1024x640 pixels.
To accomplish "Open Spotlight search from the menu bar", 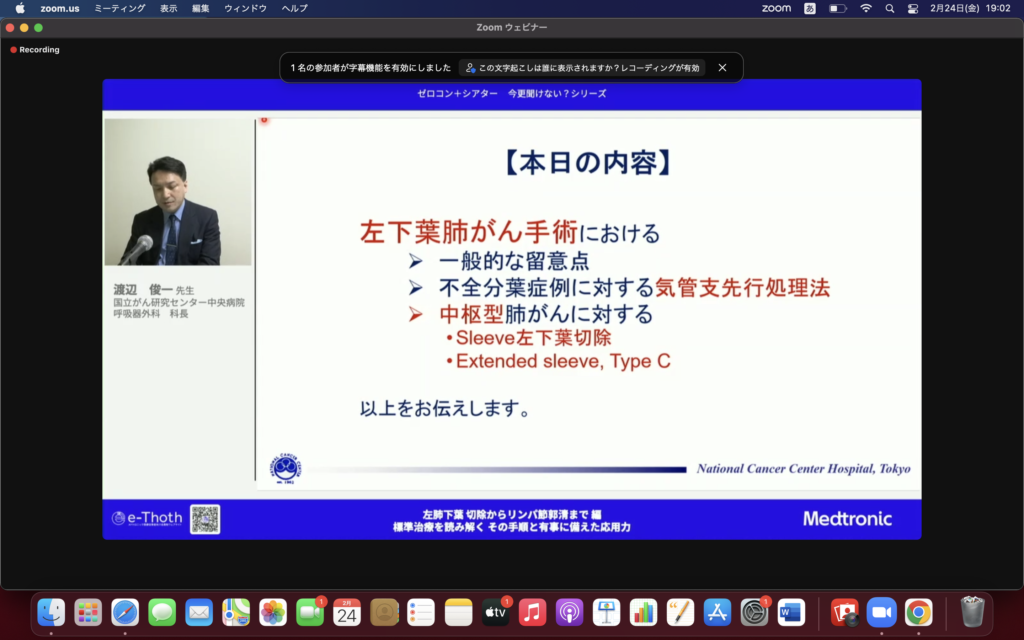I will pos(888,11).
